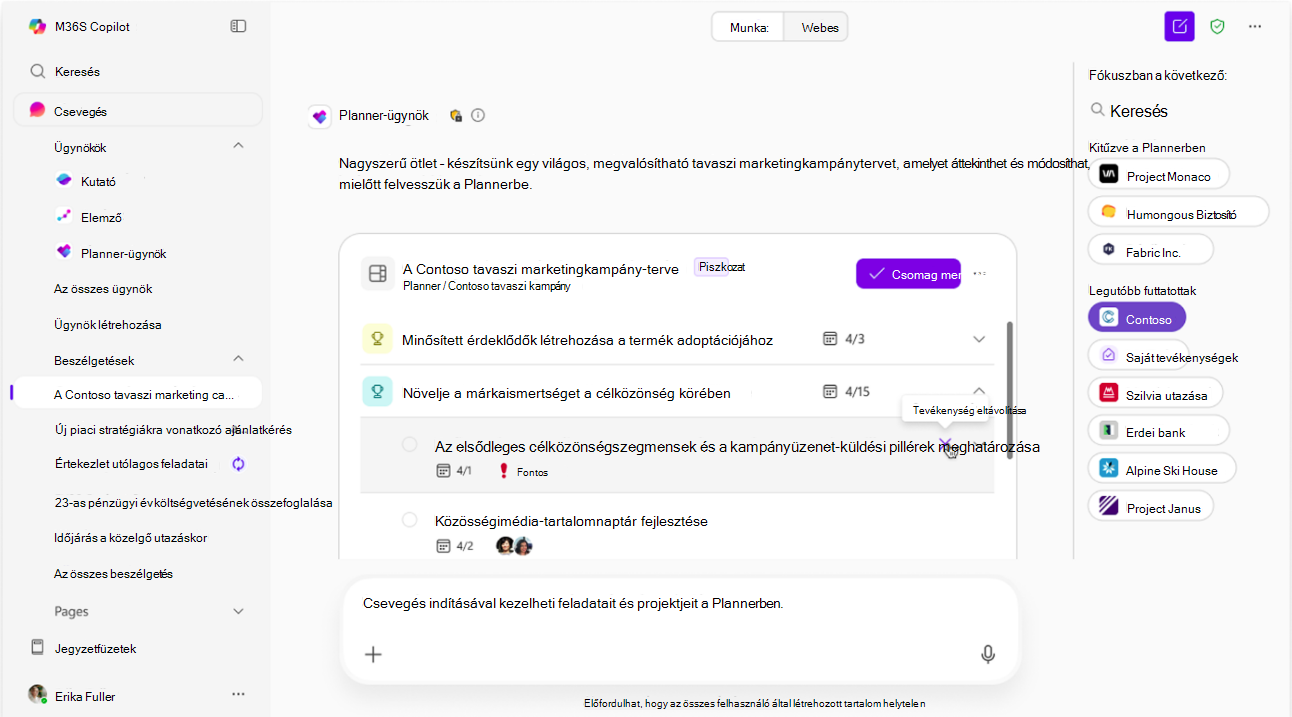Select the Humongous Biztosító chip
1292x717 pixels.
(1179, 213)
